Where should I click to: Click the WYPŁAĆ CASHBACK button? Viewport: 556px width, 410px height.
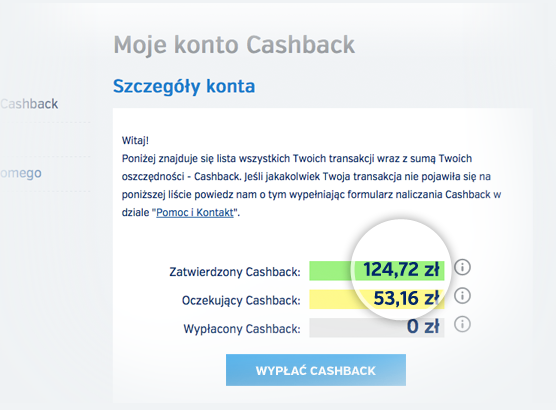316,370
